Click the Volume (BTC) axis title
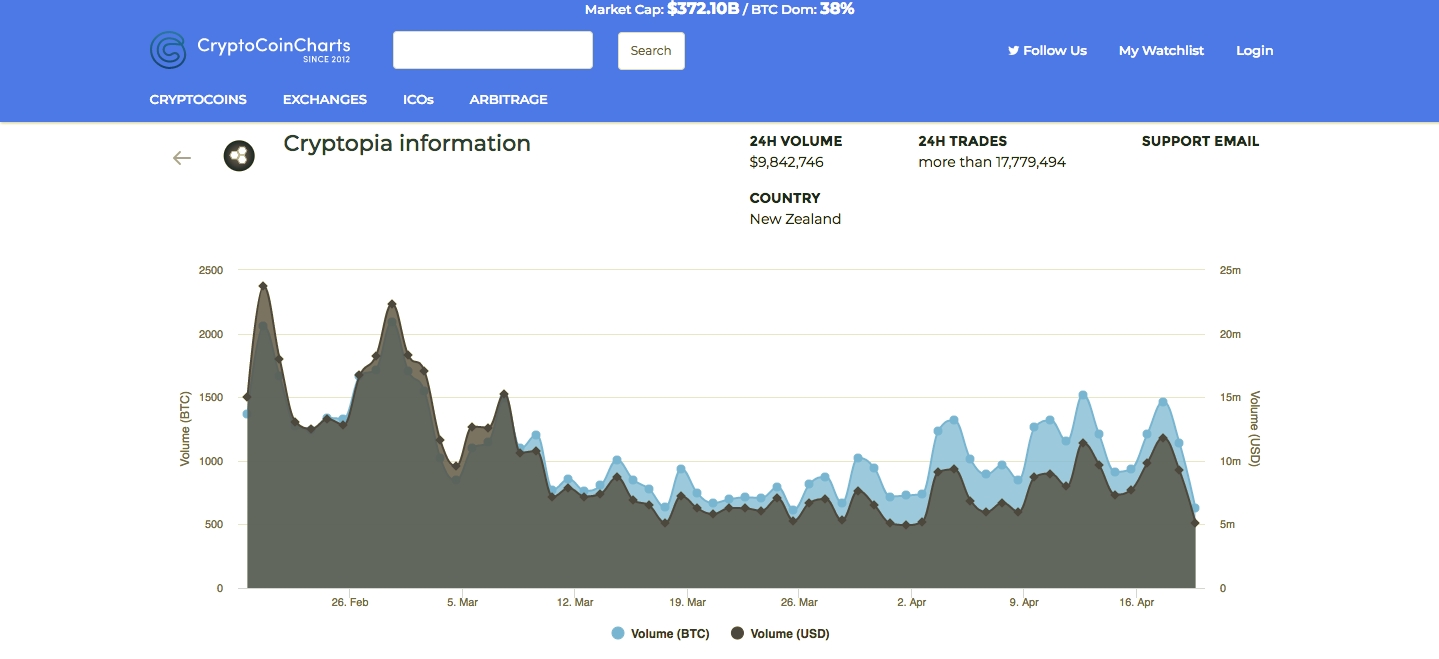 (185, 429)
